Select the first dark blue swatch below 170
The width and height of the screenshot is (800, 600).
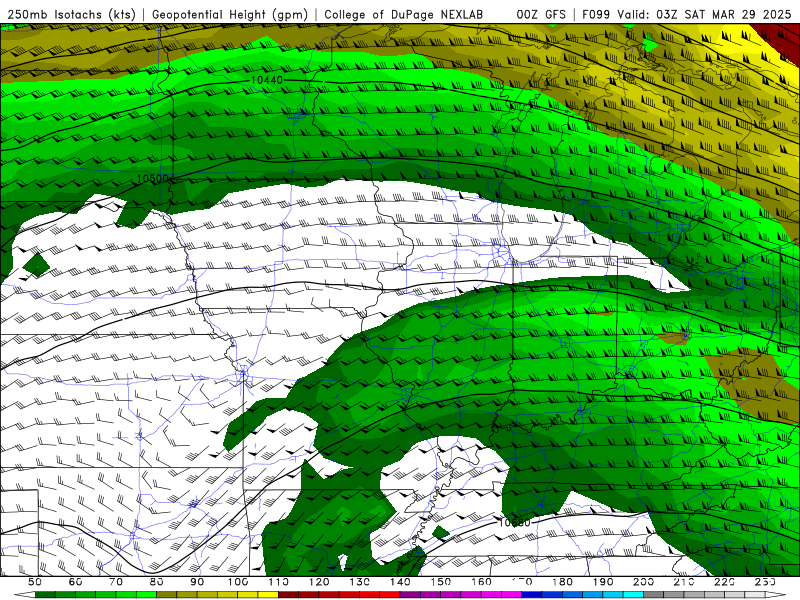pyautogui.click(x=531, y=595)
